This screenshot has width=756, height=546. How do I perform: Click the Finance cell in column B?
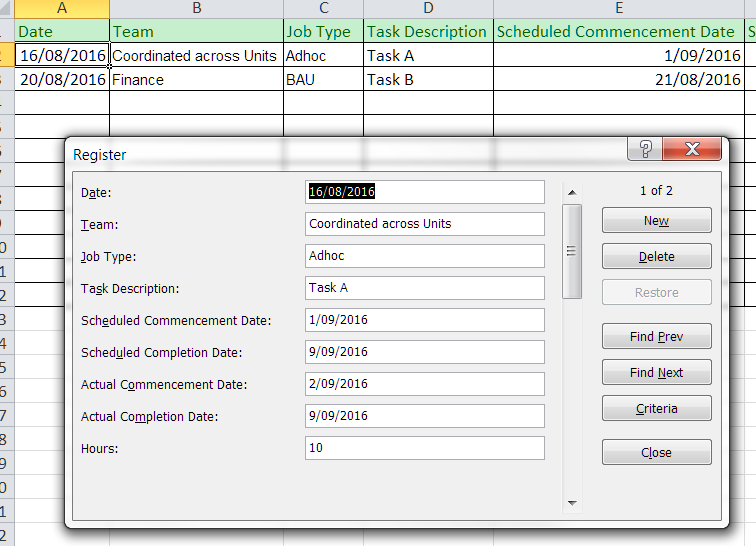[x=196, y=80]
